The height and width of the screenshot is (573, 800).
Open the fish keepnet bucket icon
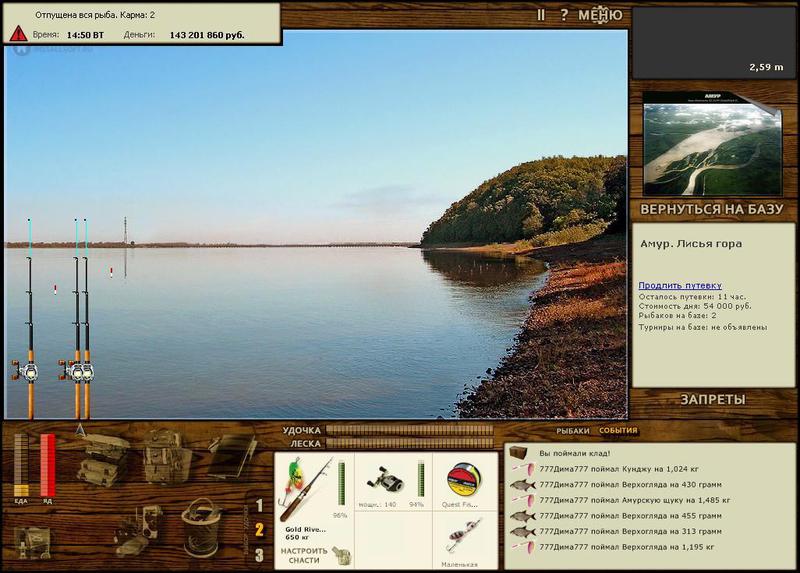[202, 525]
